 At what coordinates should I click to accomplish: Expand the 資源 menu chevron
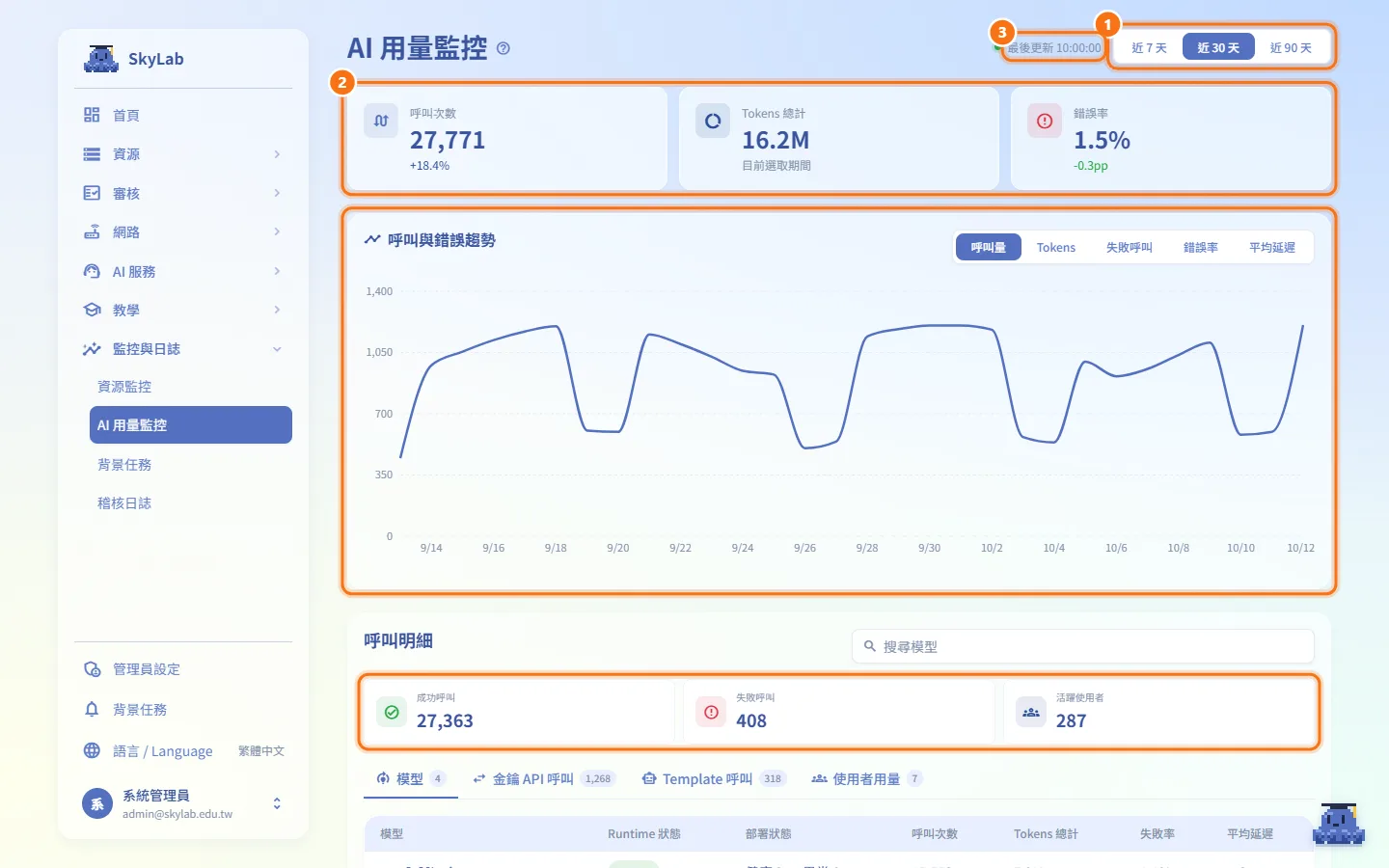click(277, 154)
